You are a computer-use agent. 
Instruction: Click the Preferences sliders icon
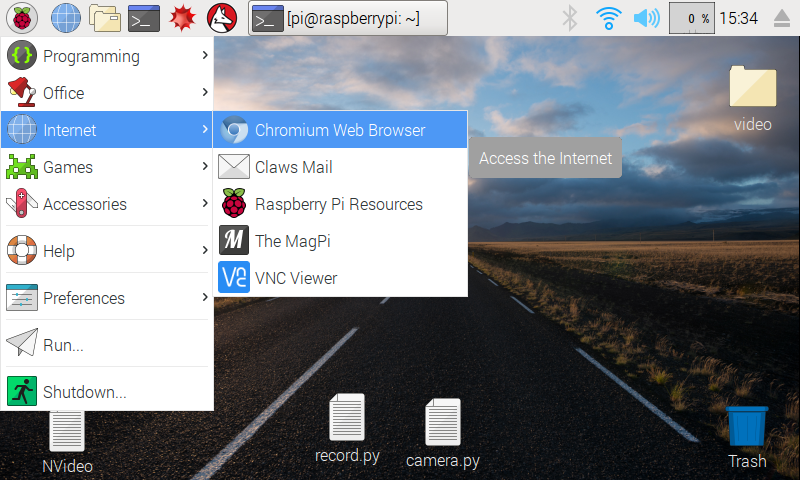22,297
